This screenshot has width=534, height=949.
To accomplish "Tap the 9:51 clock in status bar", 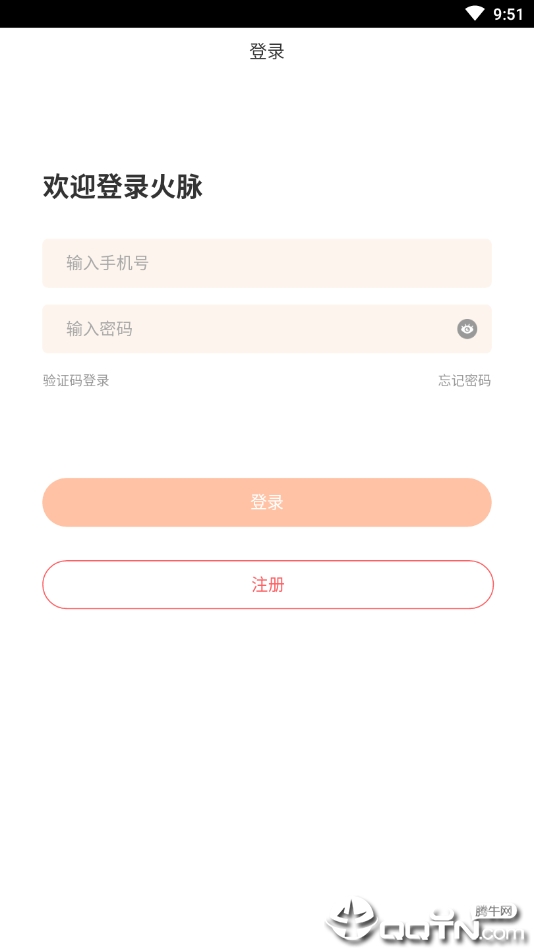I will tap(508, 15).
